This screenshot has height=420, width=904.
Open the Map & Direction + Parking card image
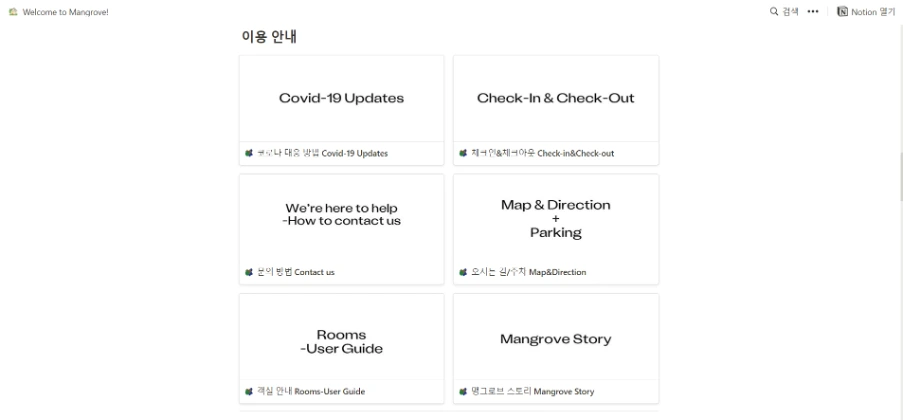[556, 218]
